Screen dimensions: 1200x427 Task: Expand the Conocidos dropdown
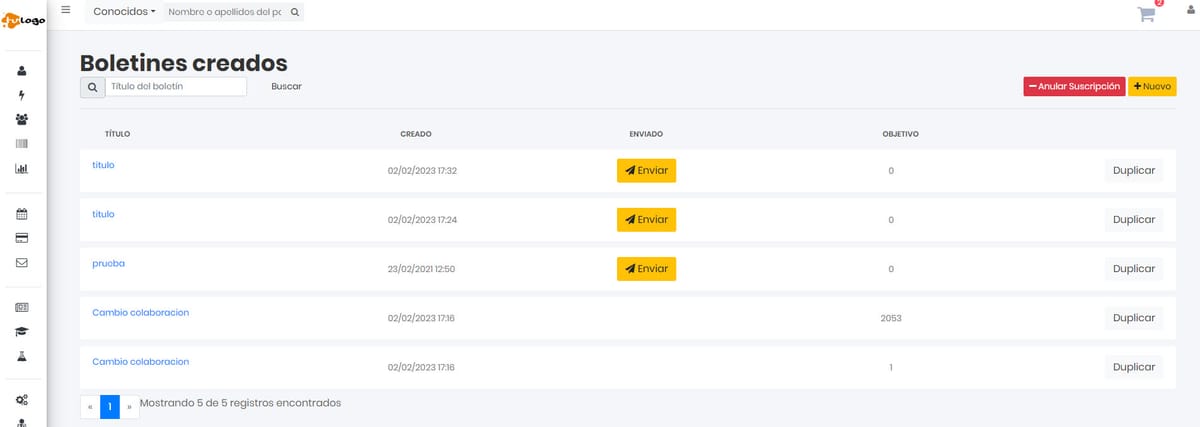point(124,12)
